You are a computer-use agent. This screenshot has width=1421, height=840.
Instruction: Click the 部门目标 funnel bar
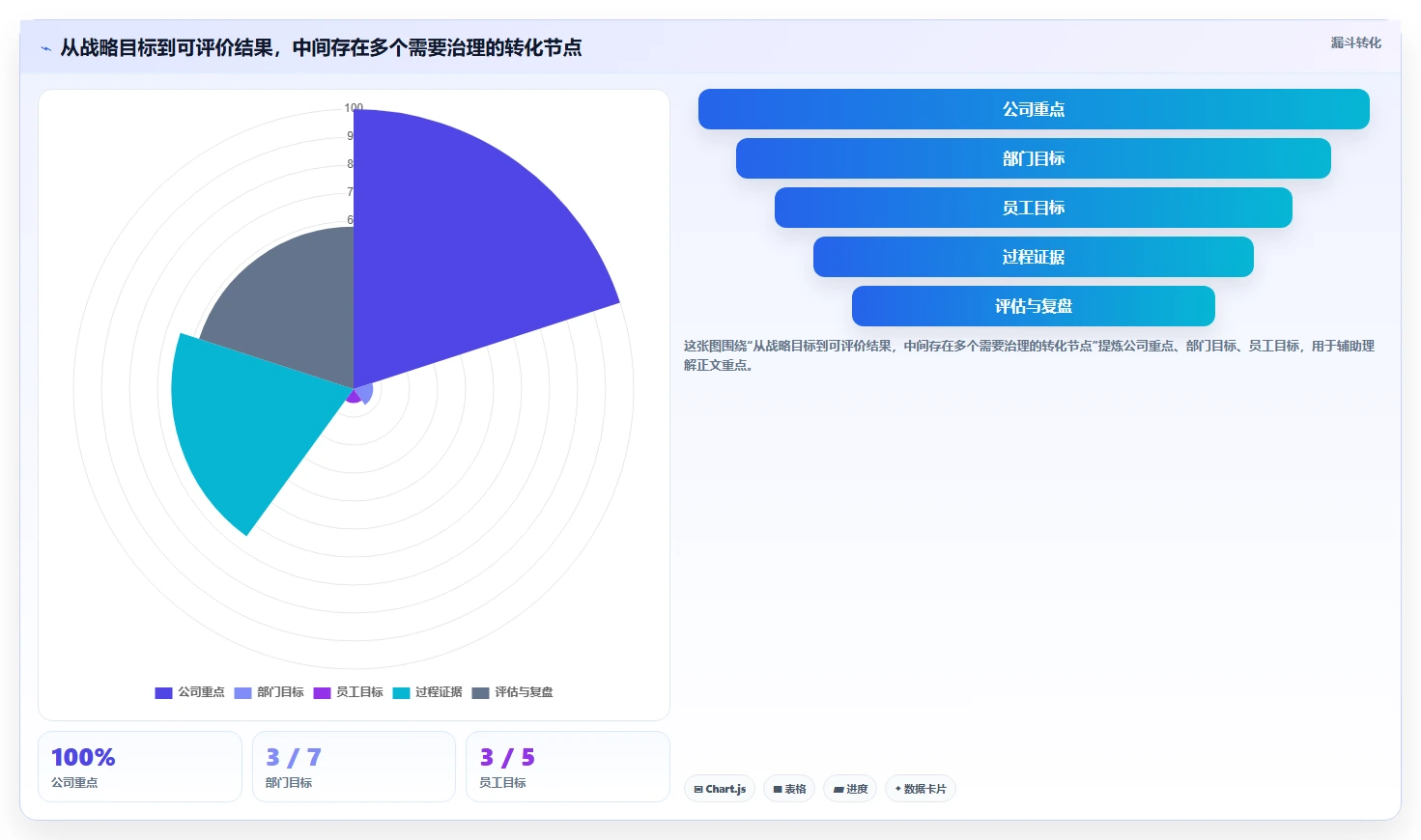[x=1034, y=158]
